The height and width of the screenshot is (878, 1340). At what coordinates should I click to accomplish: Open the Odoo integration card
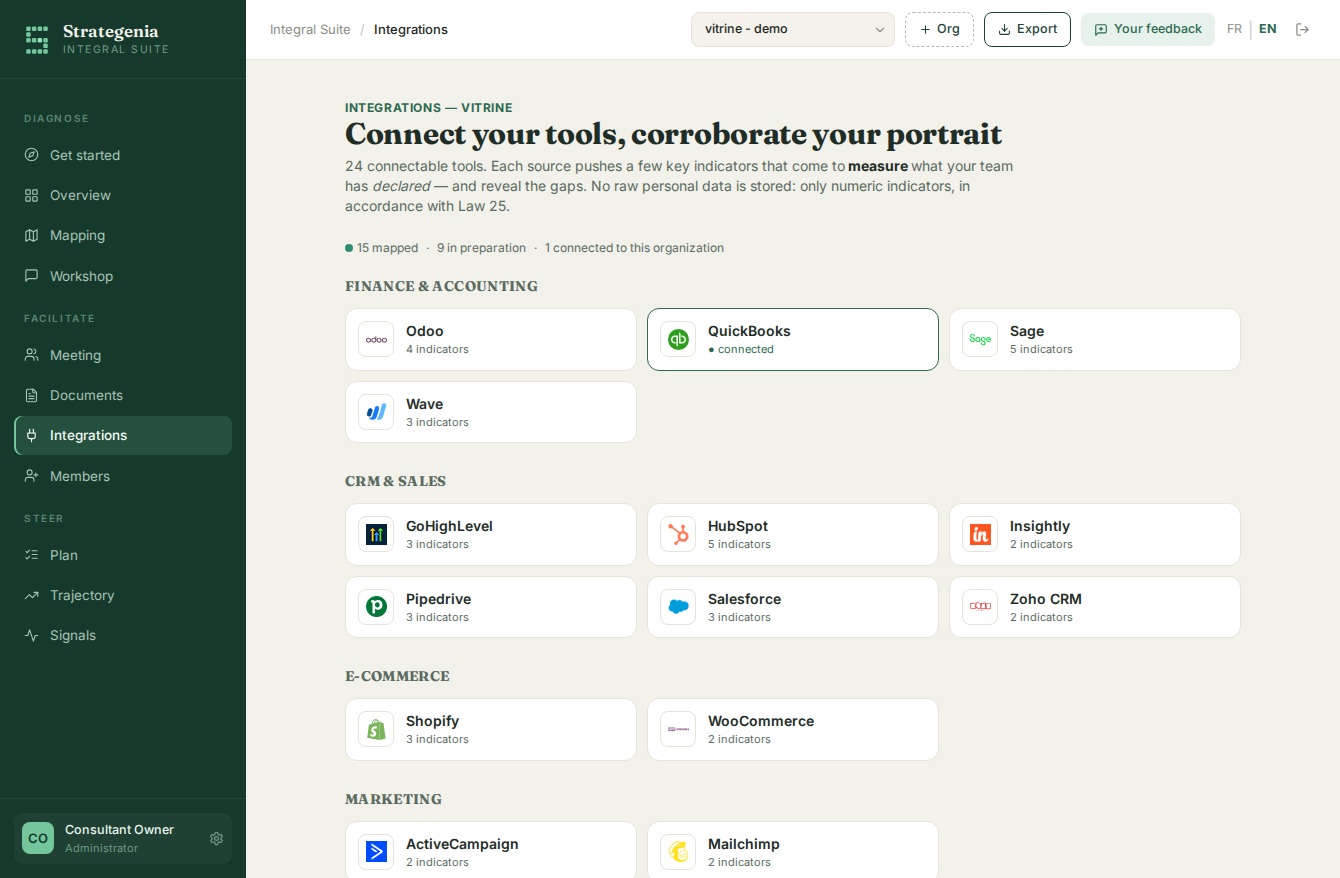pyautogui.click(x=491, y=339)
